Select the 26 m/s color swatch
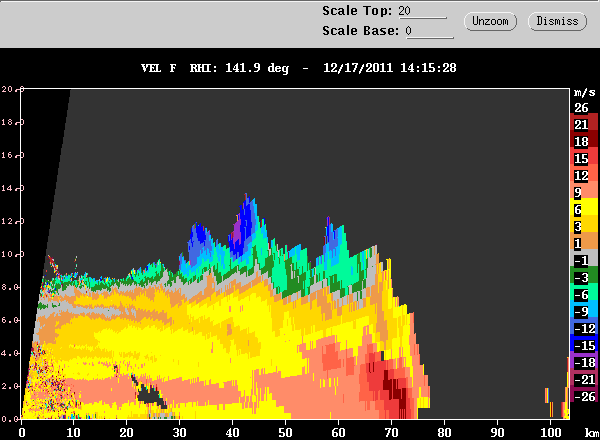The height and width of the screenshot is (440, 600). (x=584, y=108)
